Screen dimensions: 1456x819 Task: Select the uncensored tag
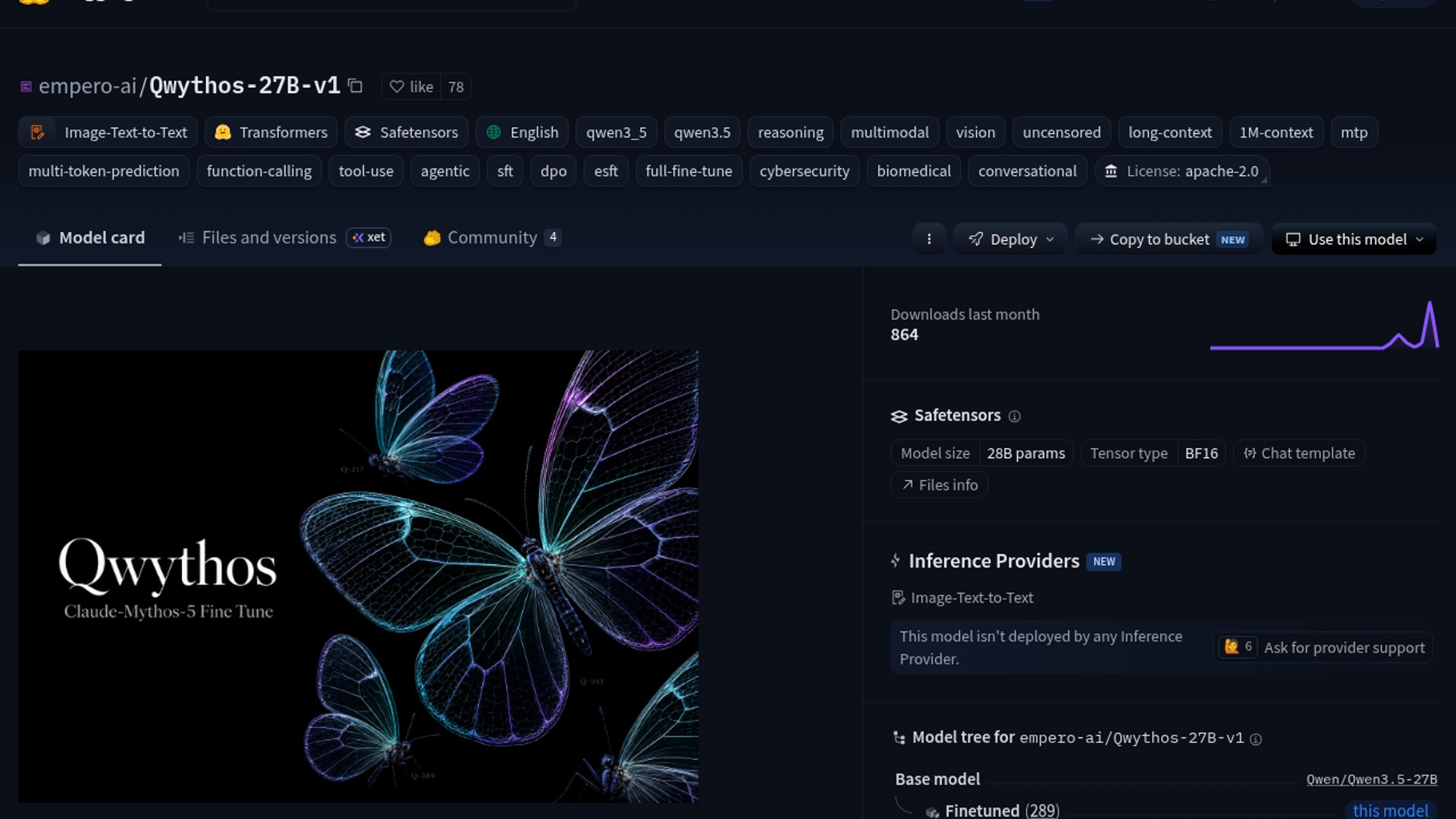(1062, 132)
